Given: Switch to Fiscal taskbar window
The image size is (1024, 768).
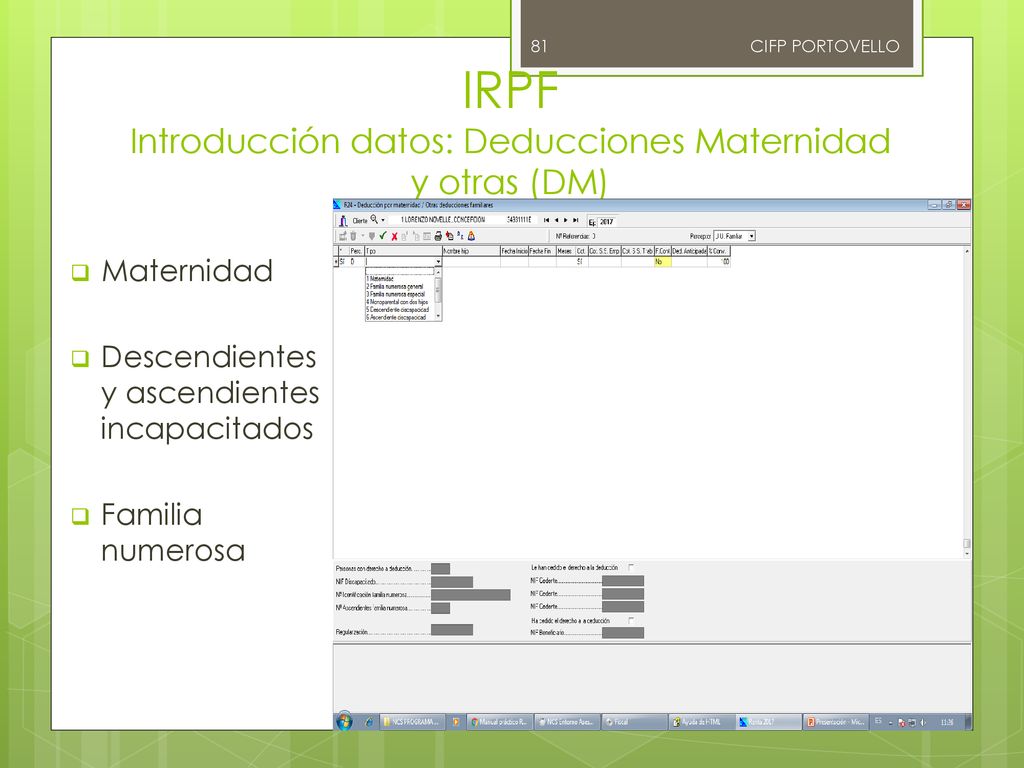Looking at the screenshot, I should pyautogui.click(x=633, y=722).
